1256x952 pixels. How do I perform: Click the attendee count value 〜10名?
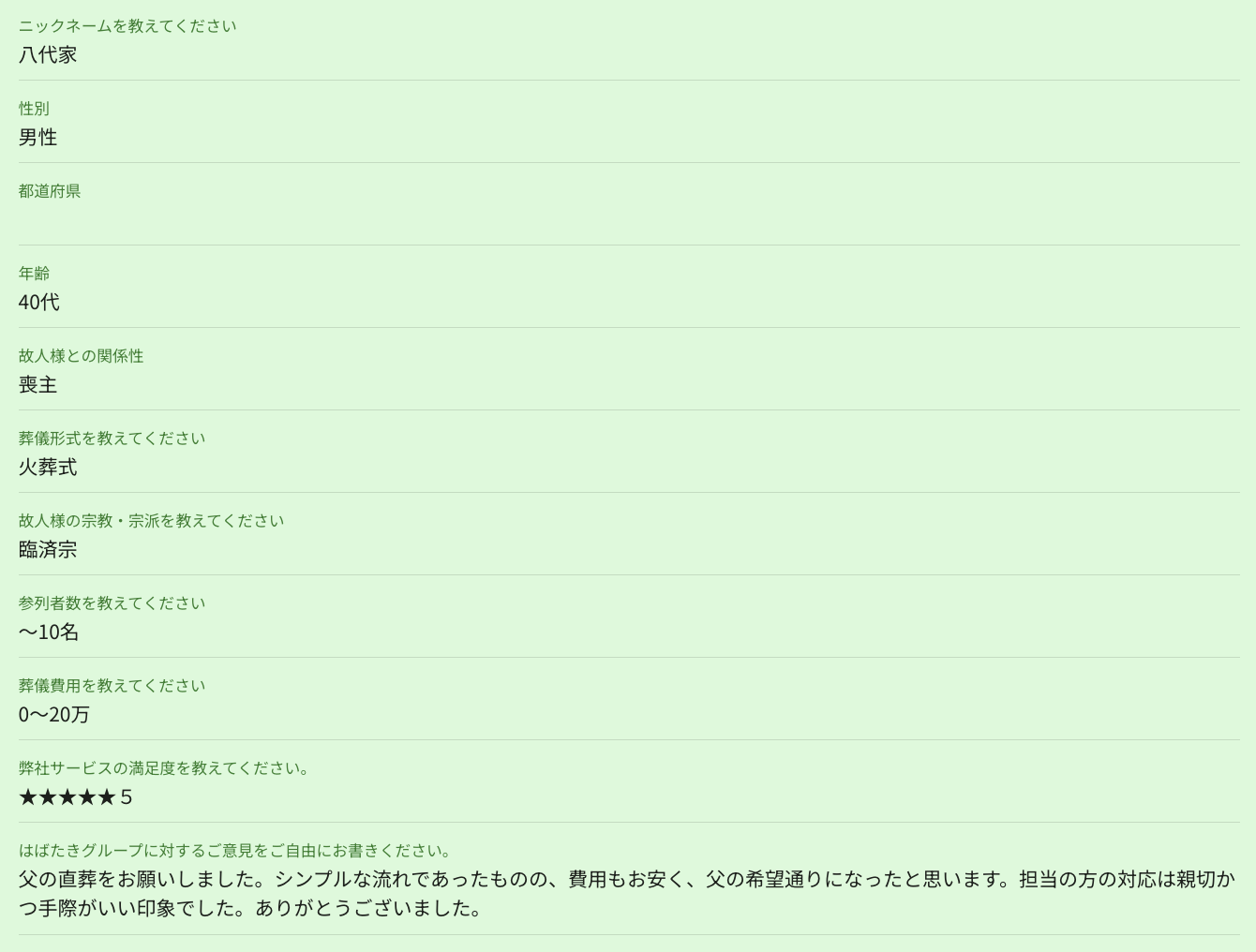49,632
